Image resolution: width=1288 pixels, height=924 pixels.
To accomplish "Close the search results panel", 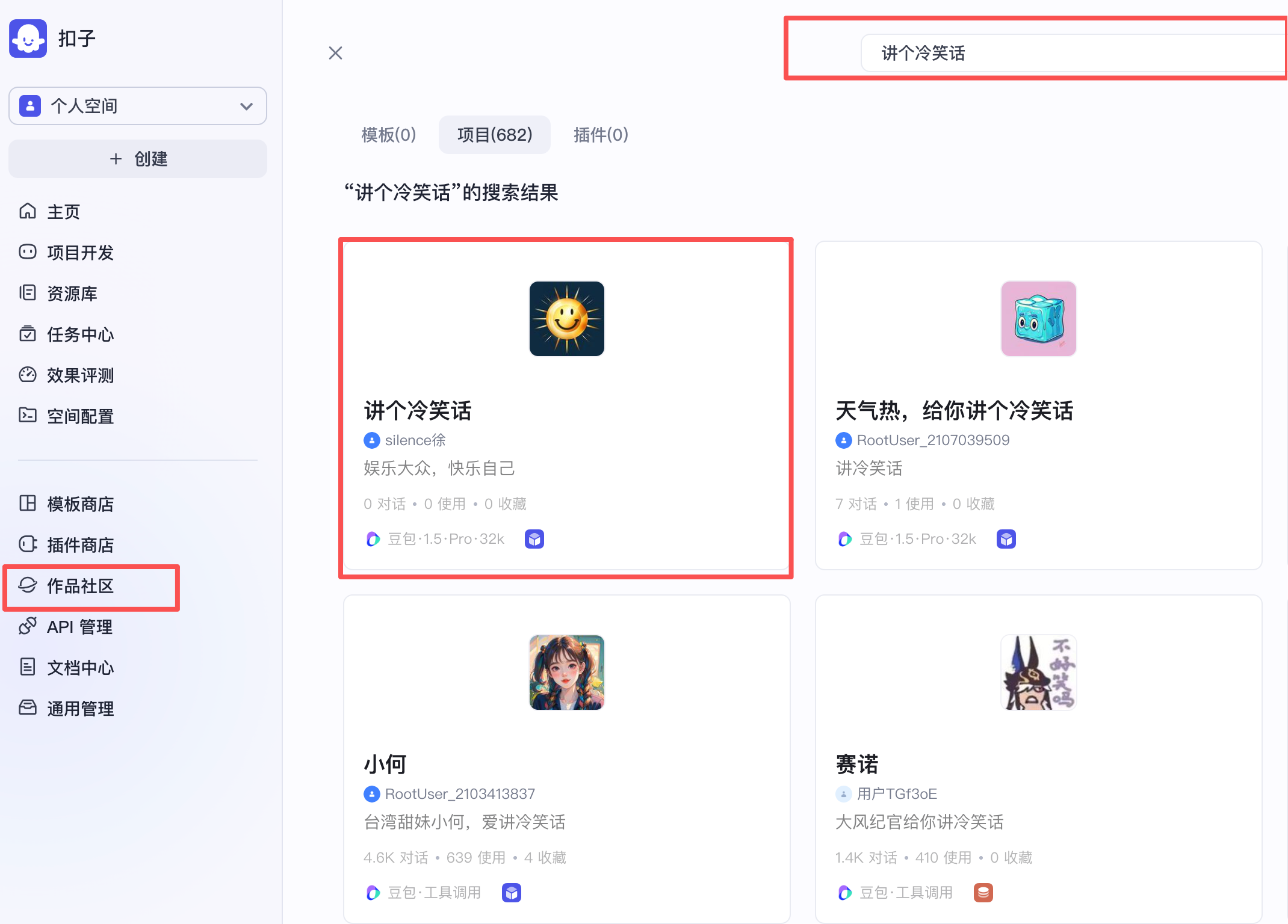I will pyautogui.click(x=335, y=53).
